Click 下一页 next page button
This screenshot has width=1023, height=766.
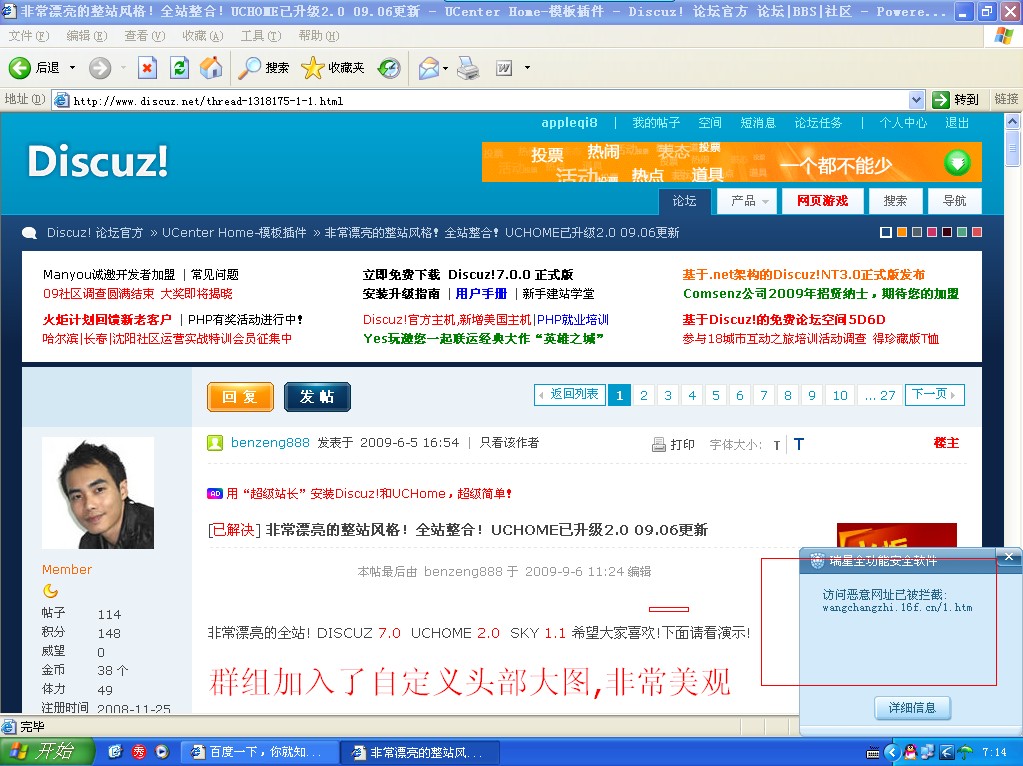click(x=934, y=394)
